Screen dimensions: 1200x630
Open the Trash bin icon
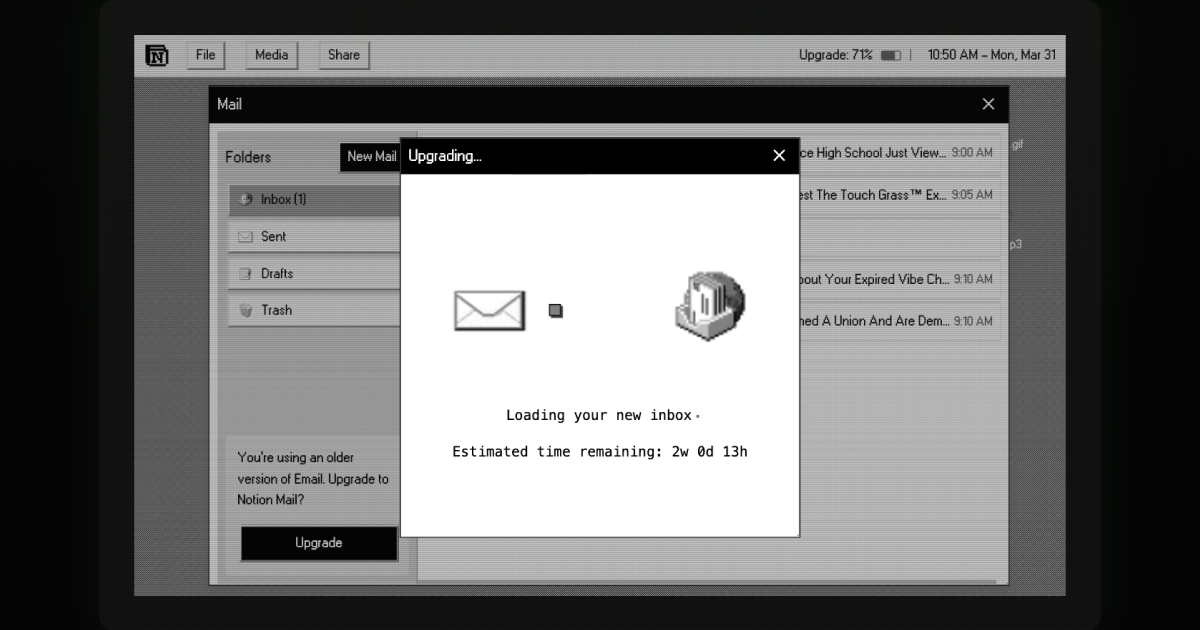pyautogui.click(x=245, y=310)
